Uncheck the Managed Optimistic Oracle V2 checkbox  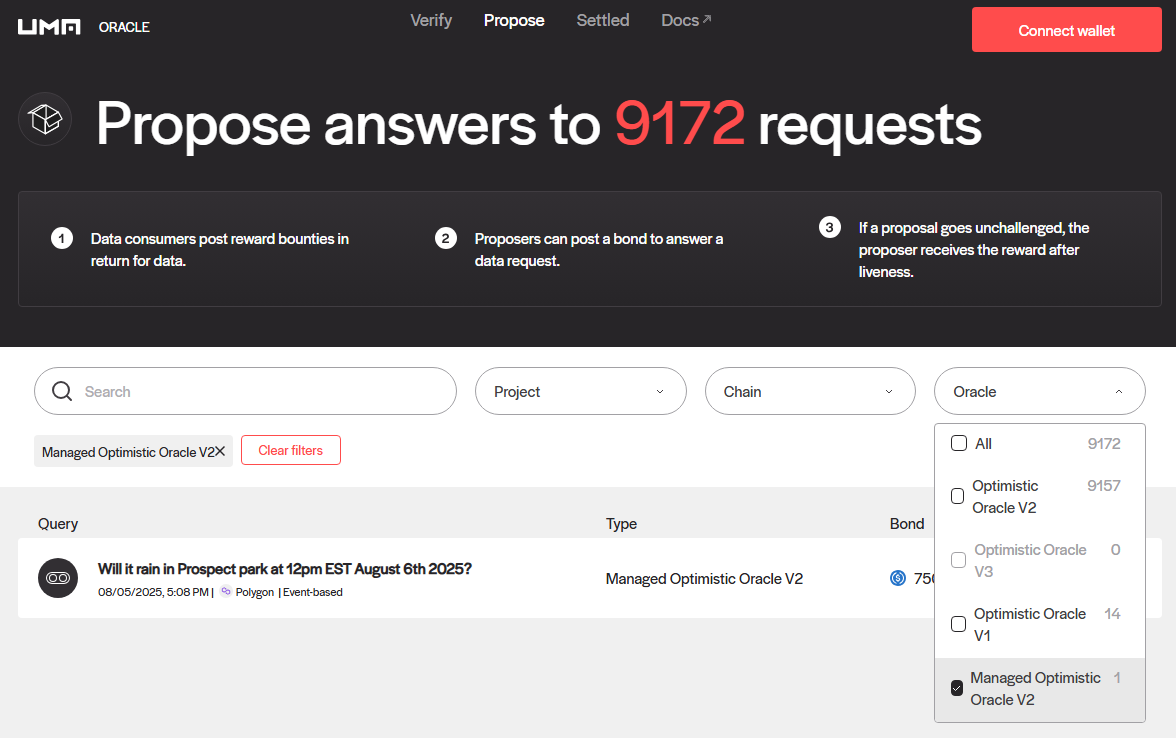(957, 688)
